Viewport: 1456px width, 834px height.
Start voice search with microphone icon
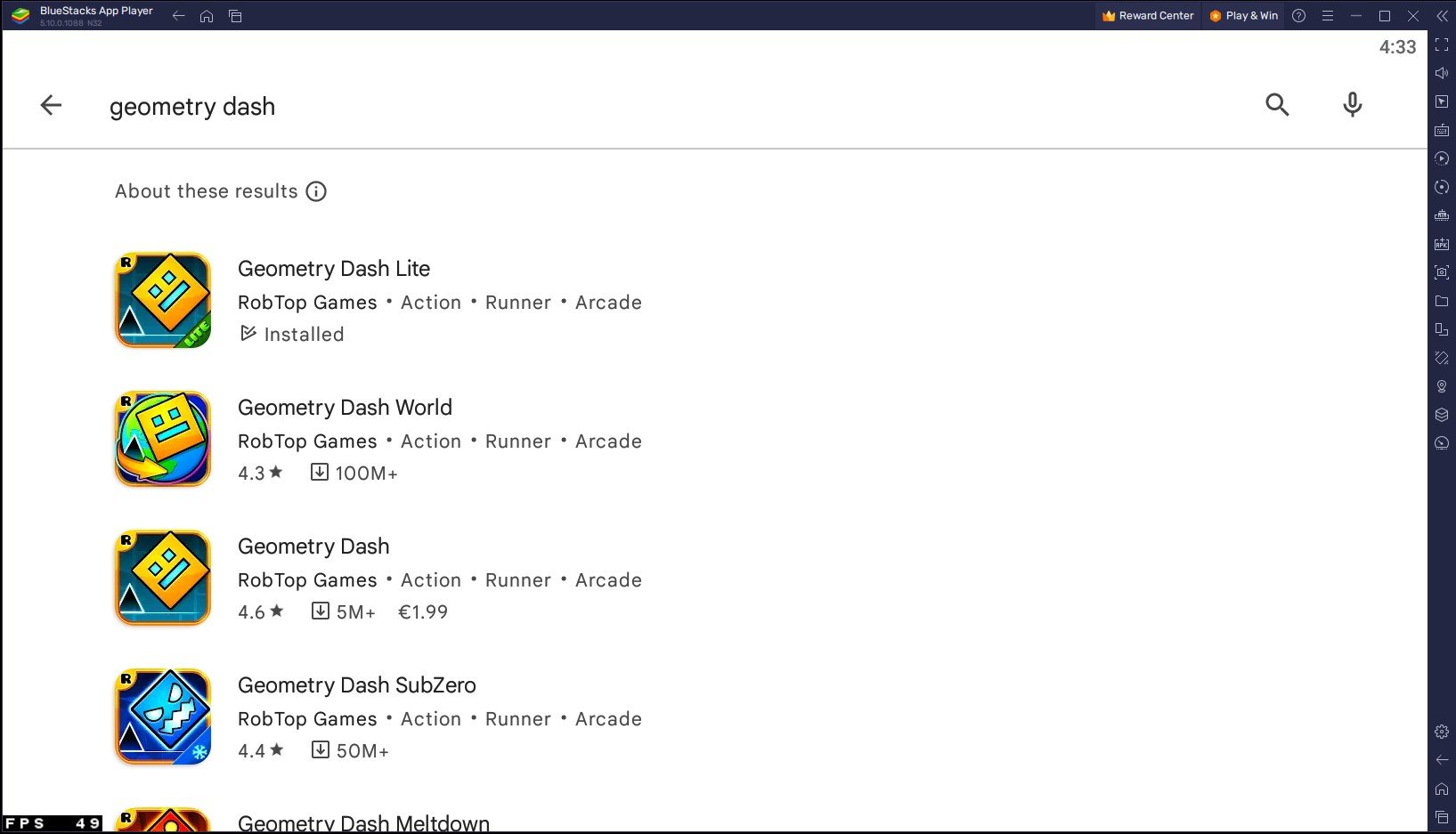pyautogui.click(x=1352, y=105)
